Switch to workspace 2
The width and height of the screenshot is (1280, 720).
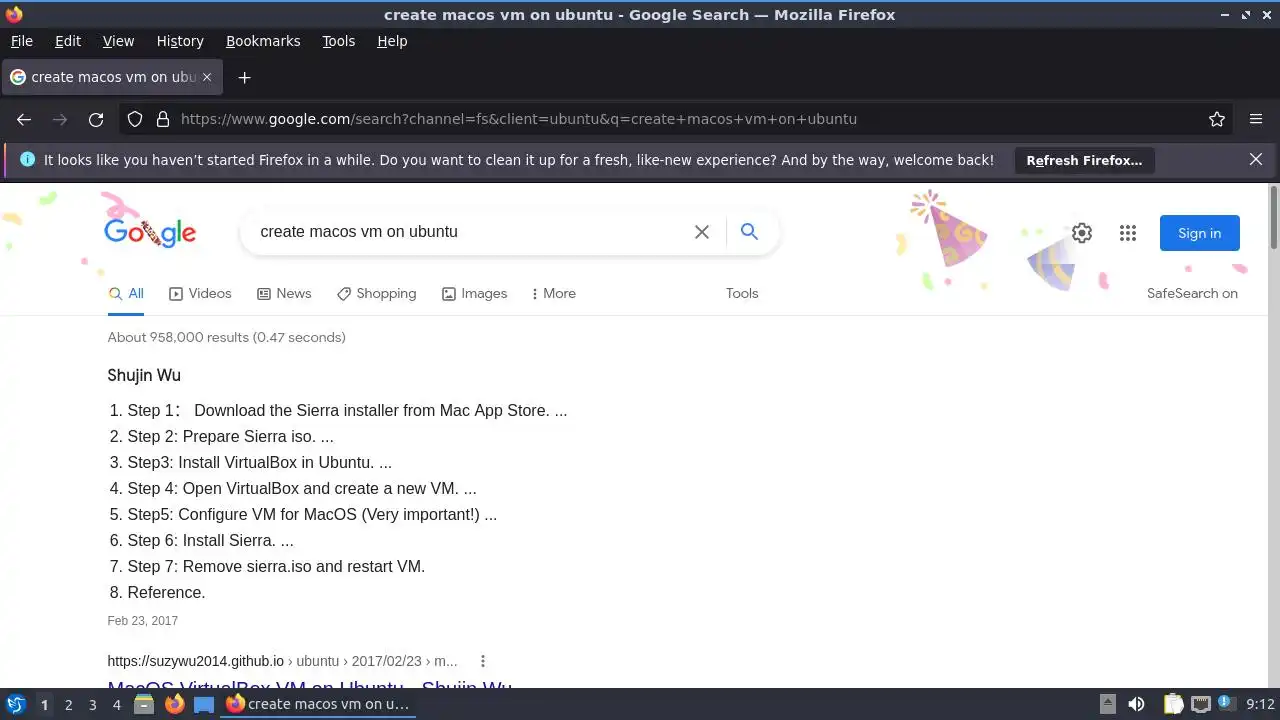pos(68,704)
